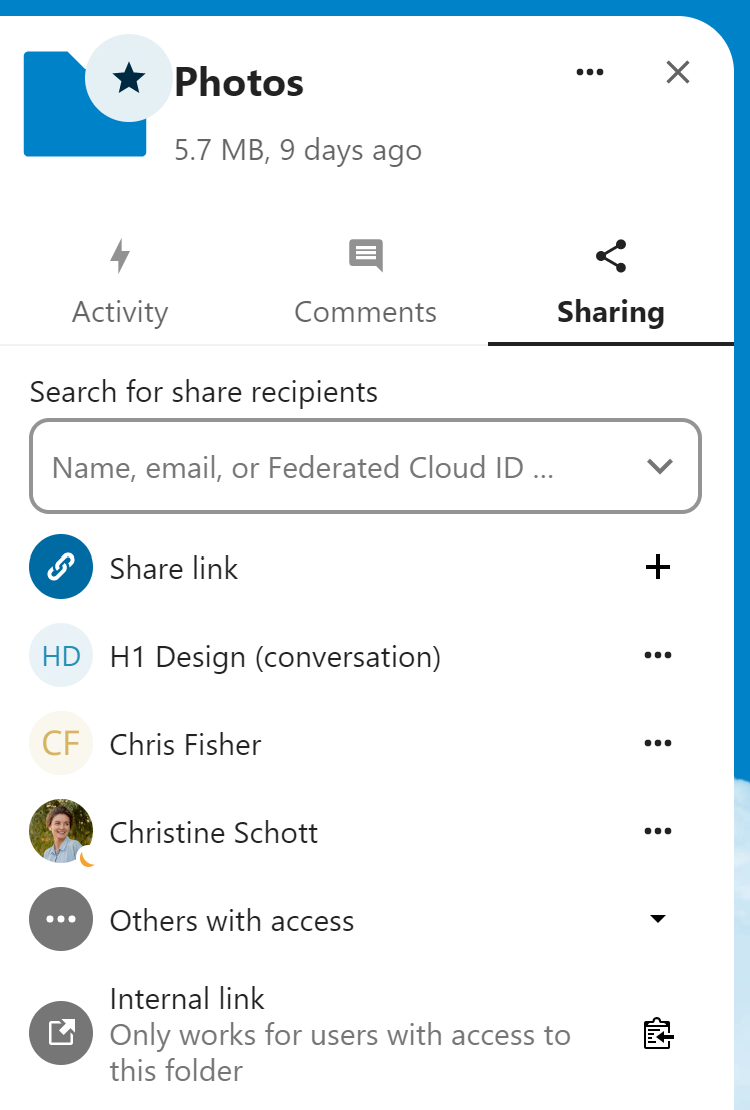Open the three-dot actions menu for H1 Design

[x=658, y=655]
